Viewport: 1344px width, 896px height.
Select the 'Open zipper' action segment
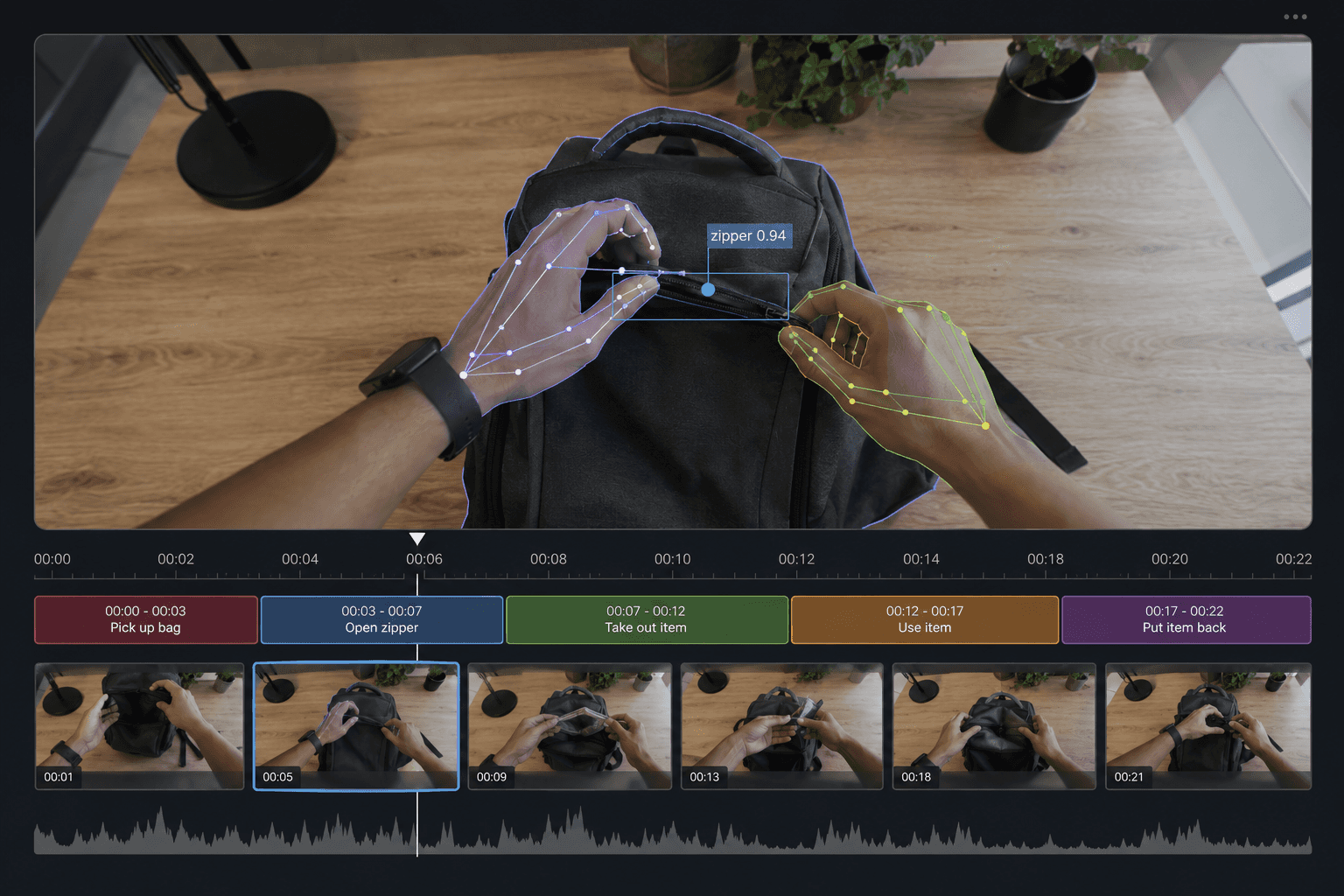click(381, 619)
